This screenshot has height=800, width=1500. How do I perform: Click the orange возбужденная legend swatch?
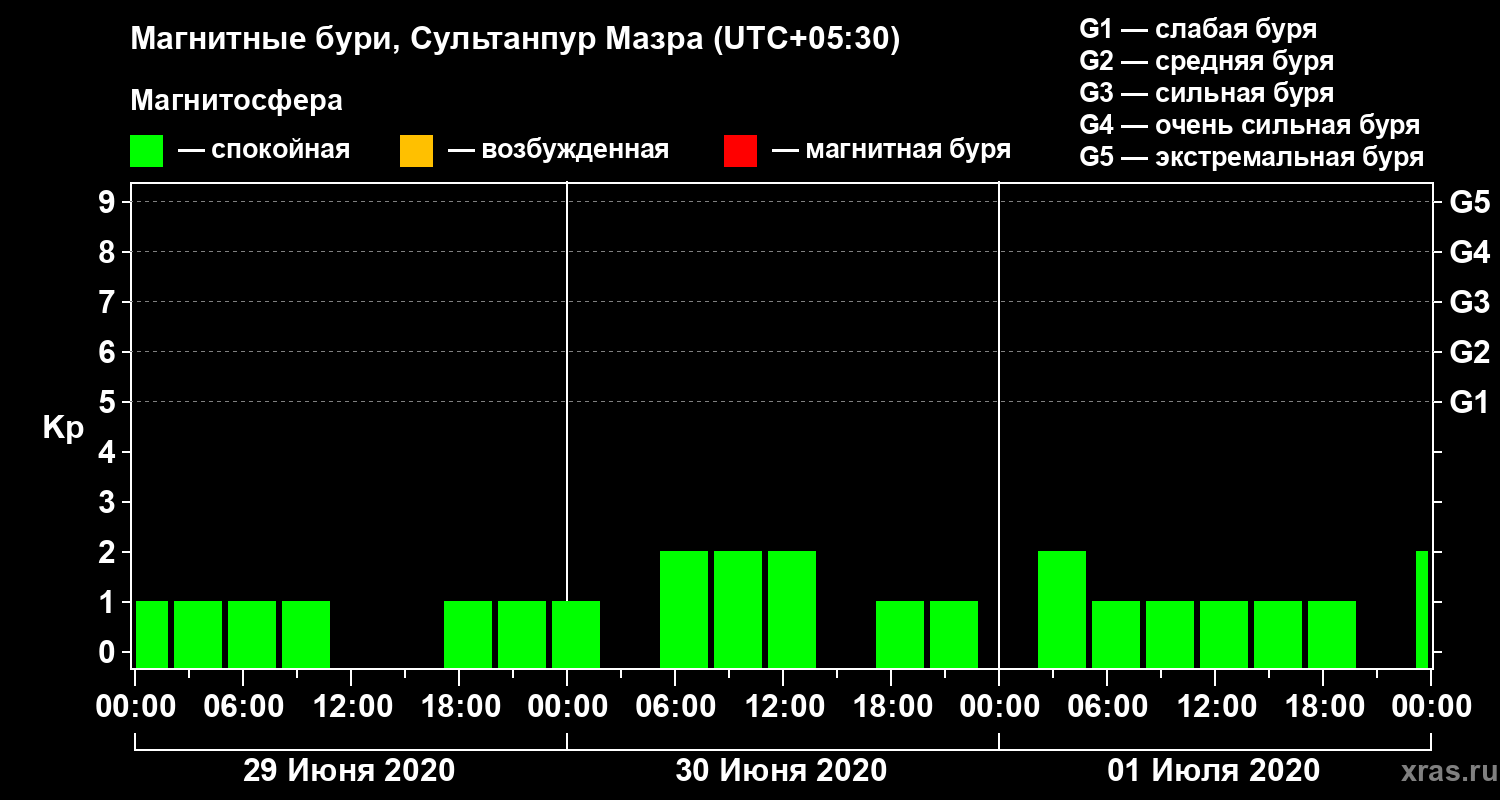[x=416, y=150]
